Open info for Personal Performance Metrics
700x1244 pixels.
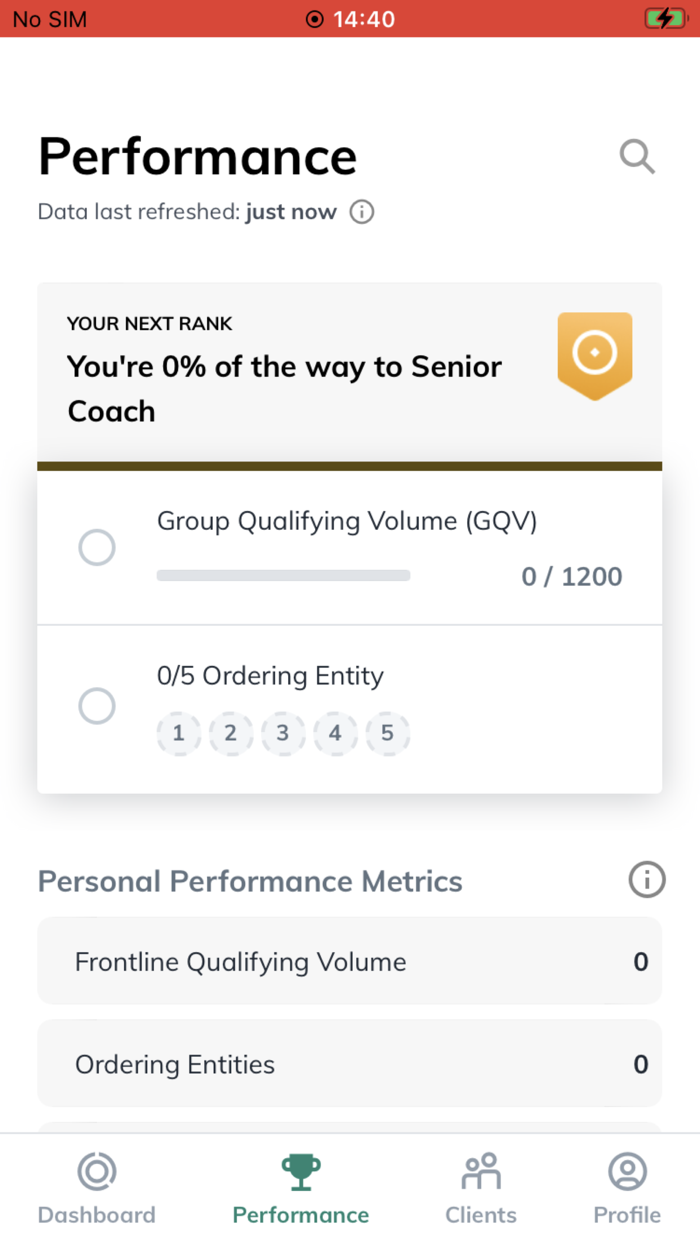(x=647, y=880)
